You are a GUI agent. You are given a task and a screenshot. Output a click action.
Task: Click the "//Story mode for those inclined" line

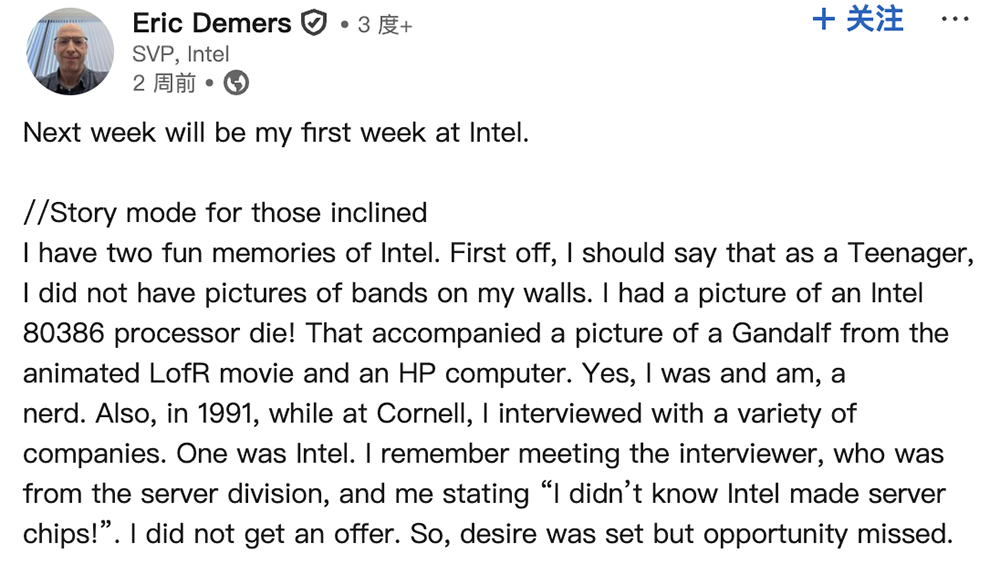(225, 213)
